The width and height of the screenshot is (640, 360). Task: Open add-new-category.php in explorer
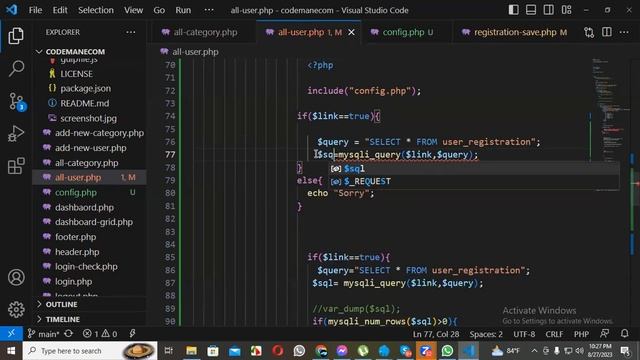(x=89, y=133)
